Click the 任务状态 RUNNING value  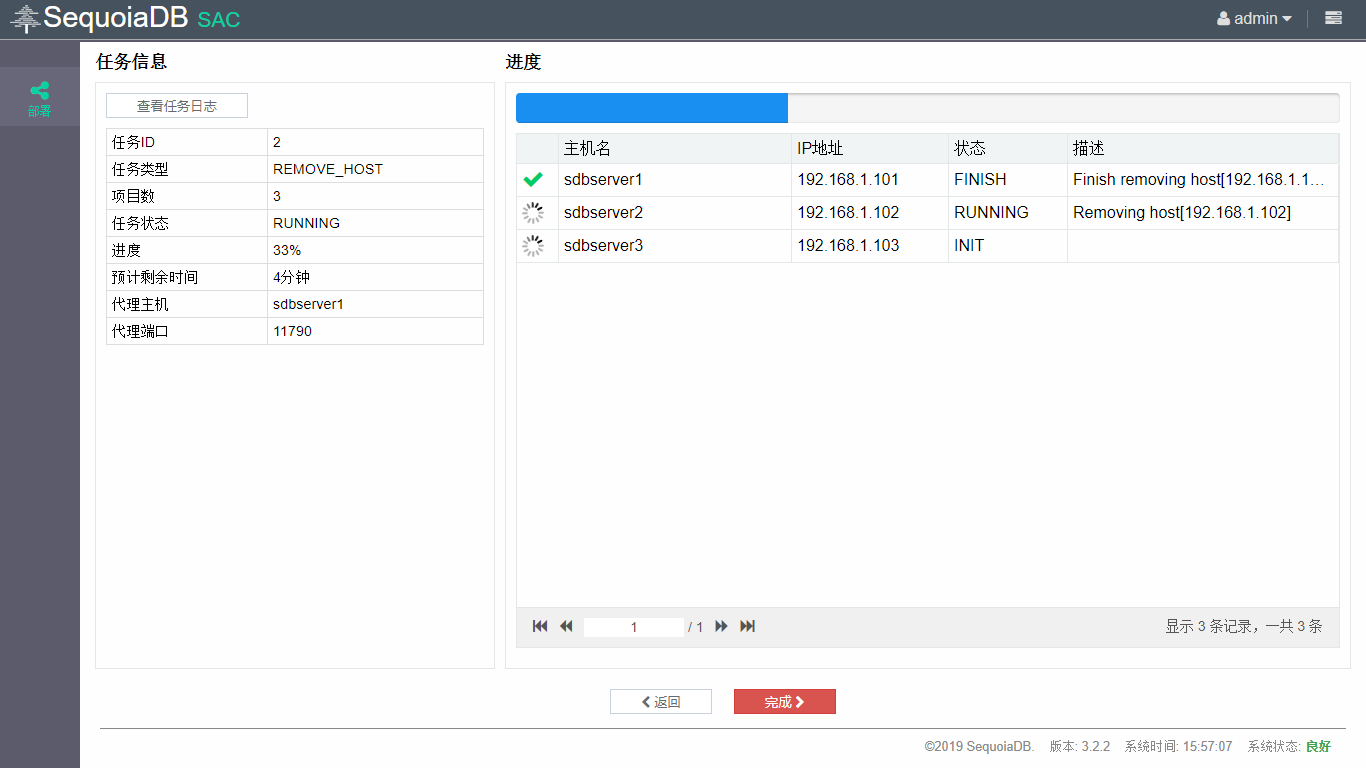(x=306, y=224)
